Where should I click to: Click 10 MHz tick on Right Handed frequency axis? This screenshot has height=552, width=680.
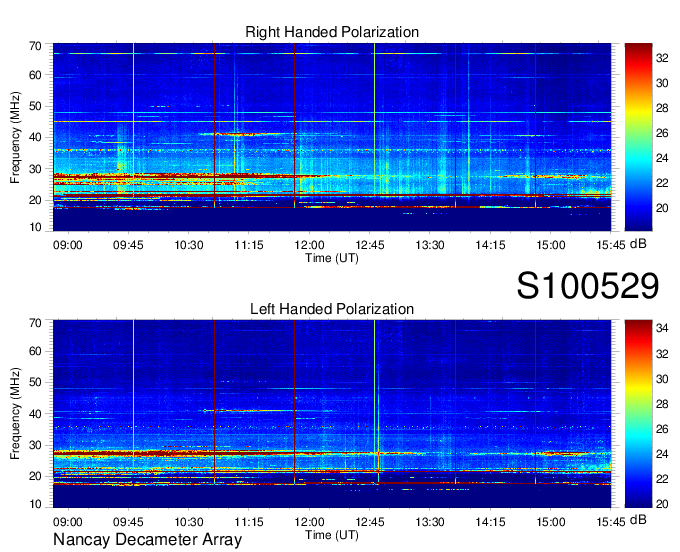[35, 227]
